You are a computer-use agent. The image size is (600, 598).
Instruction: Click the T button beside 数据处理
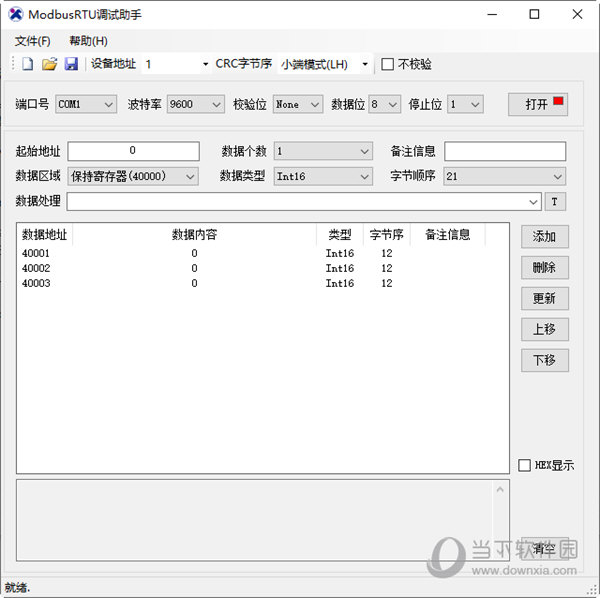(x=555, y=202)
